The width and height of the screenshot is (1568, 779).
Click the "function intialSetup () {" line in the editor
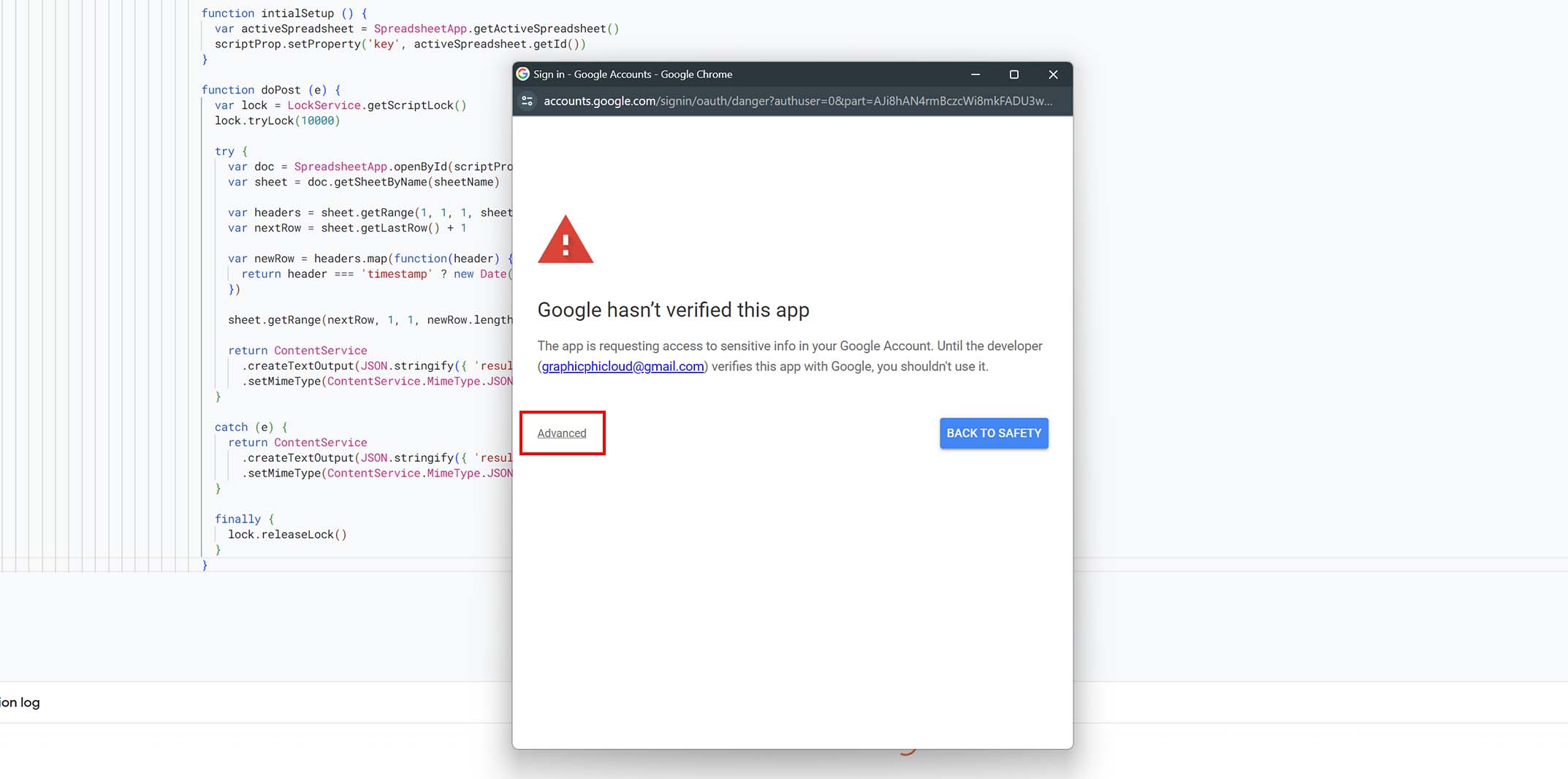pyautogui.click(x=284, y=13)
